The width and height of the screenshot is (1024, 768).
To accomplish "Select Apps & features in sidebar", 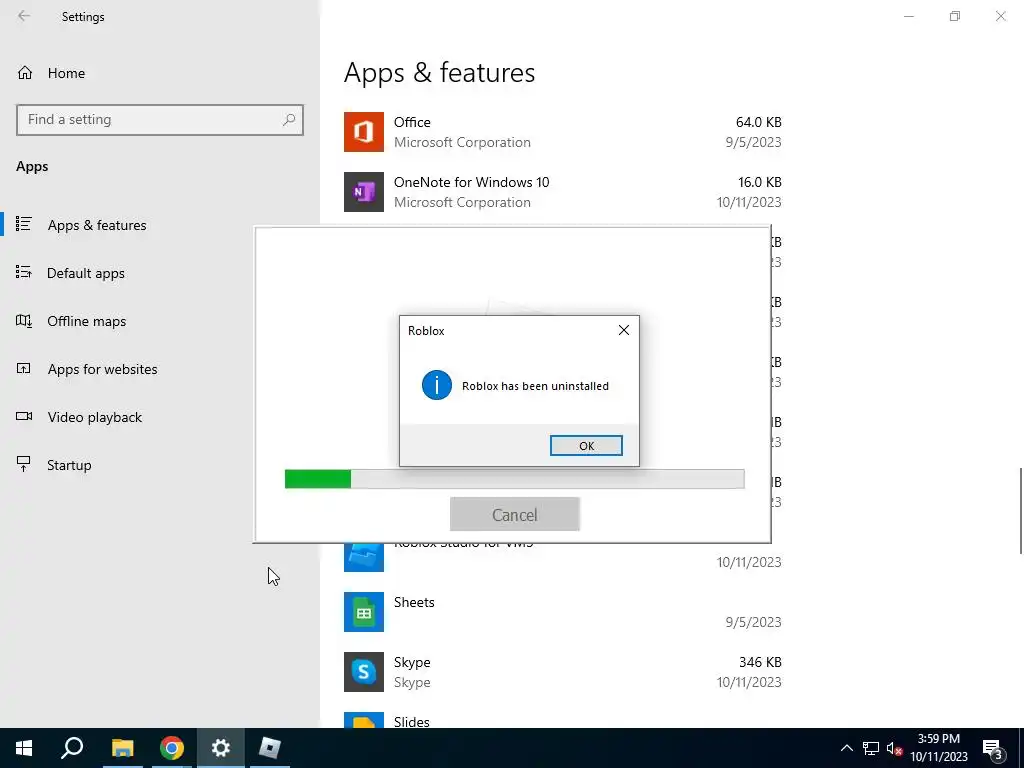I will (97, 225).
